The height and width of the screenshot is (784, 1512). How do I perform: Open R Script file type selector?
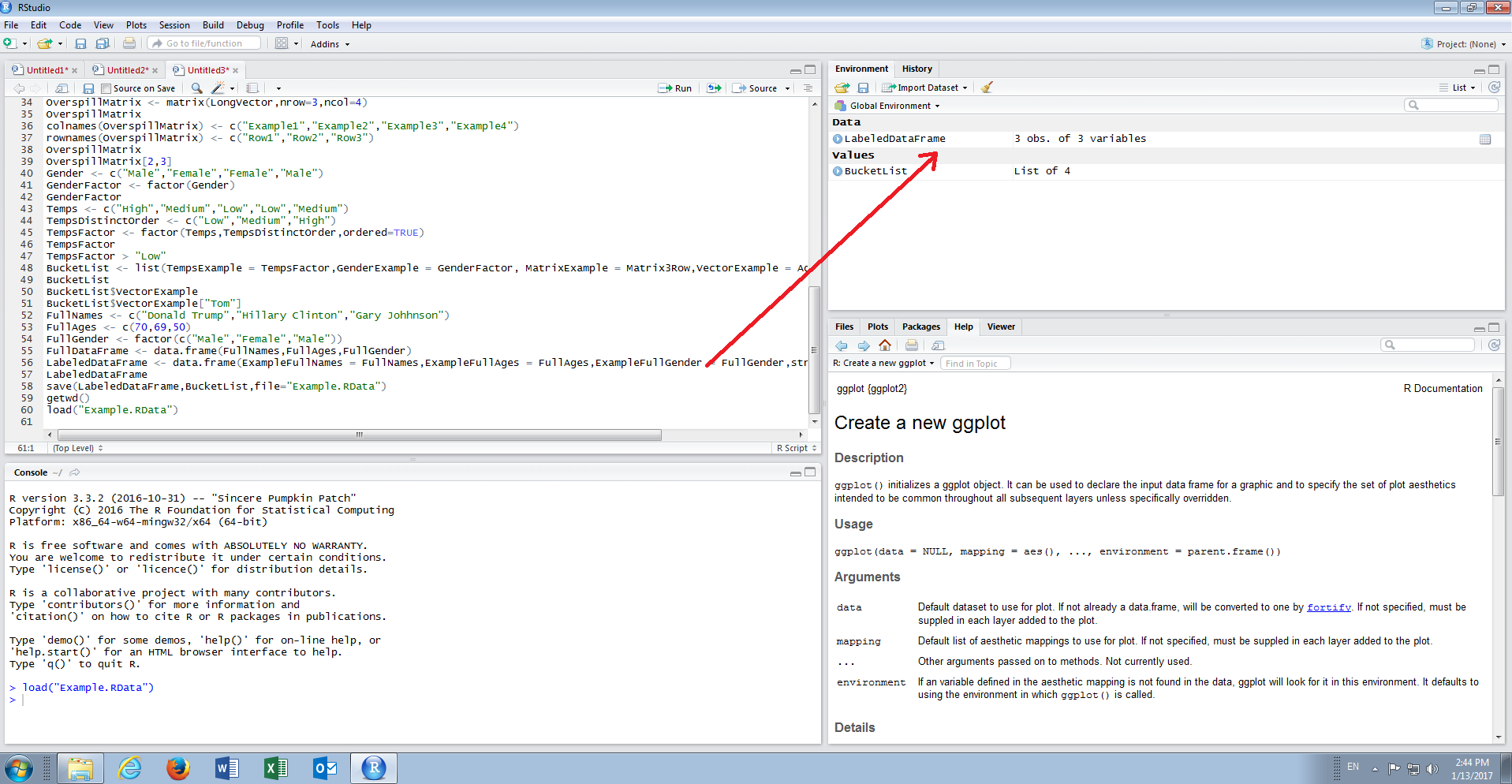[x=797, y=448]
